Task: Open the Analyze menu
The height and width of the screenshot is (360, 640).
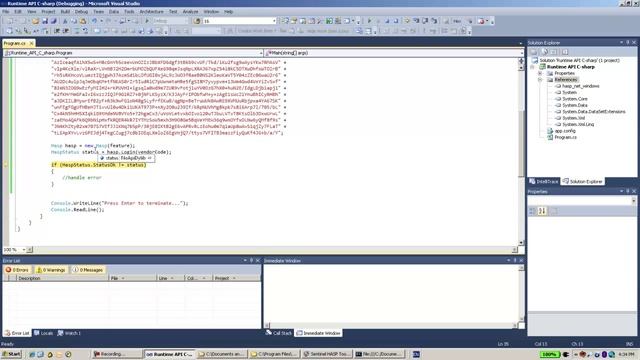Action: (190, 12)
